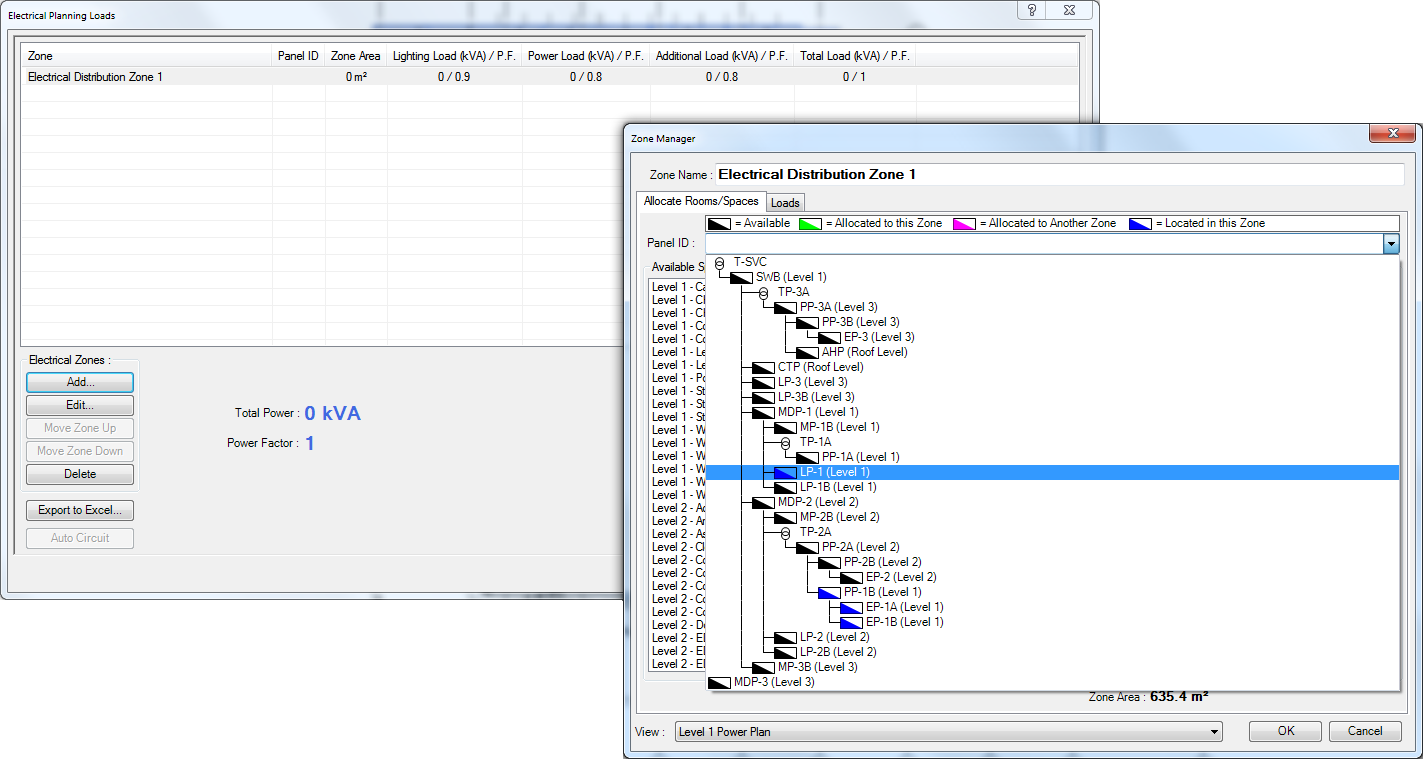Open the View plan selection dropdown

(1212, 731)
